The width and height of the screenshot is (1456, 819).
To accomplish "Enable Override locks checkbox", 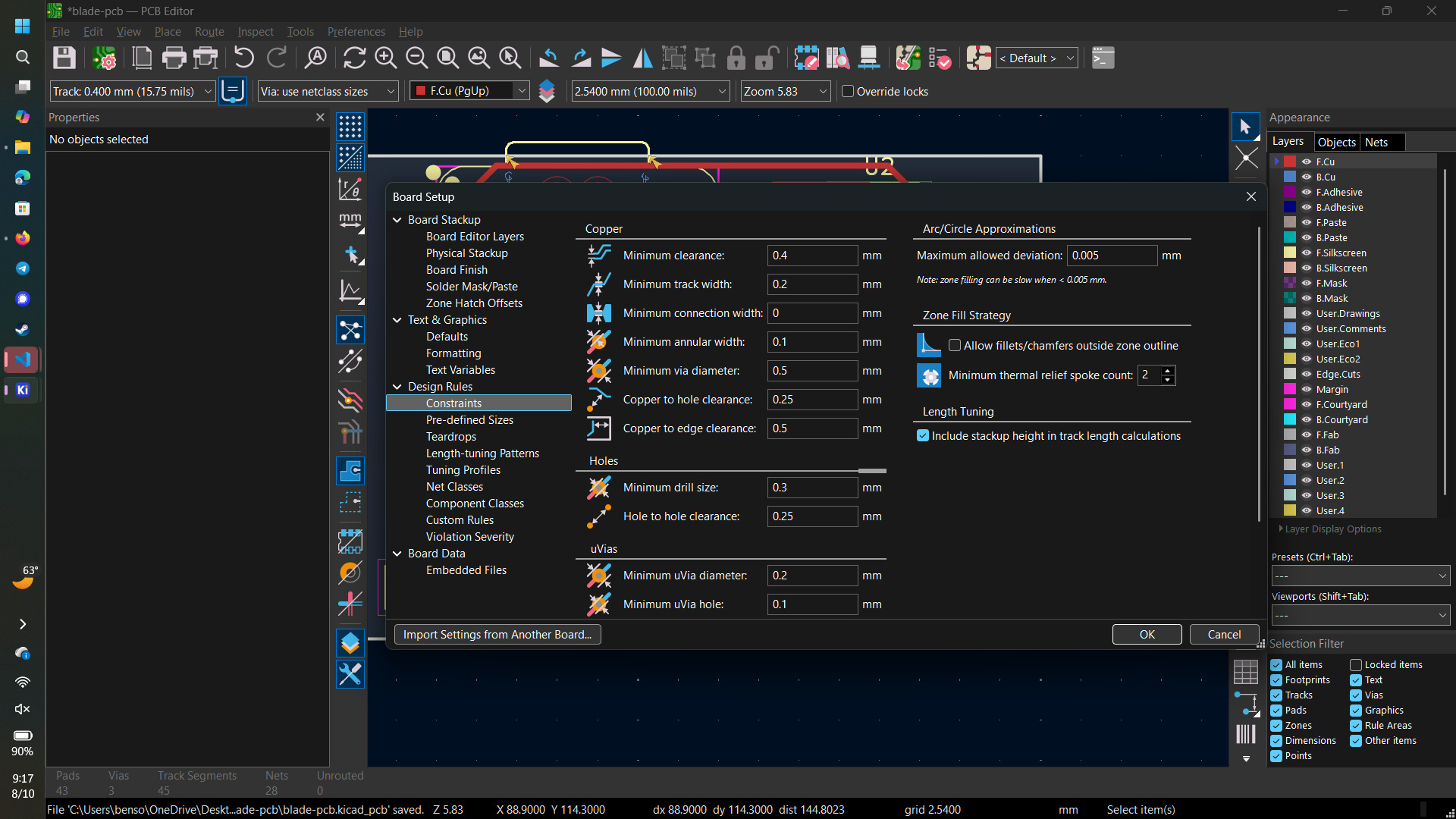I will pos(848,91).
